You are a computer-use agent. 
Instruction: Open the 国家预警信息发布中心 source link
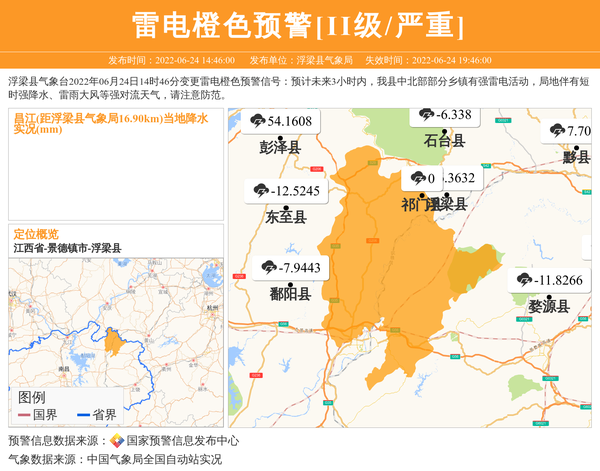pos(182,441)
